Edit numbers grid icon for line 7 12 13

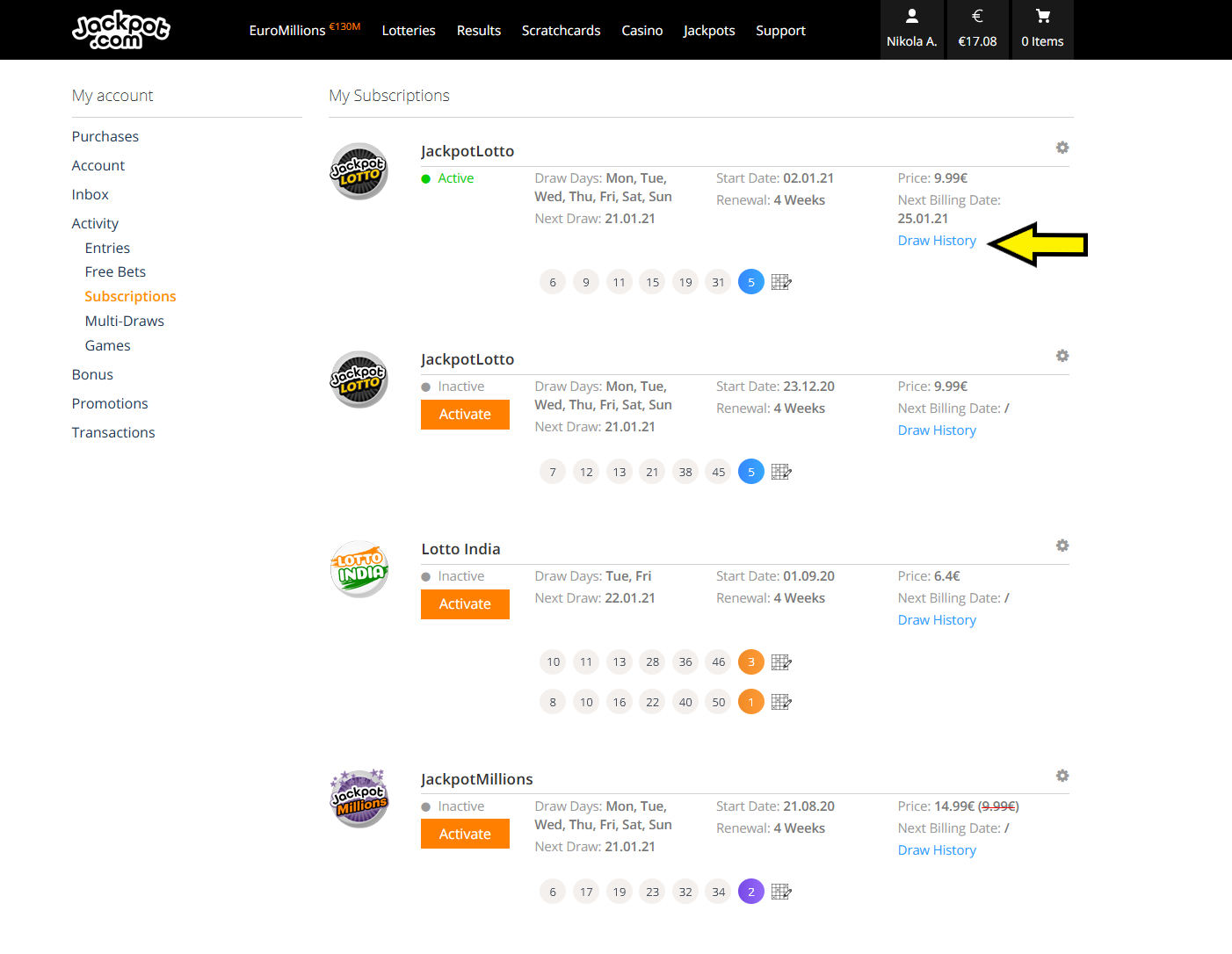click(781, 472)
